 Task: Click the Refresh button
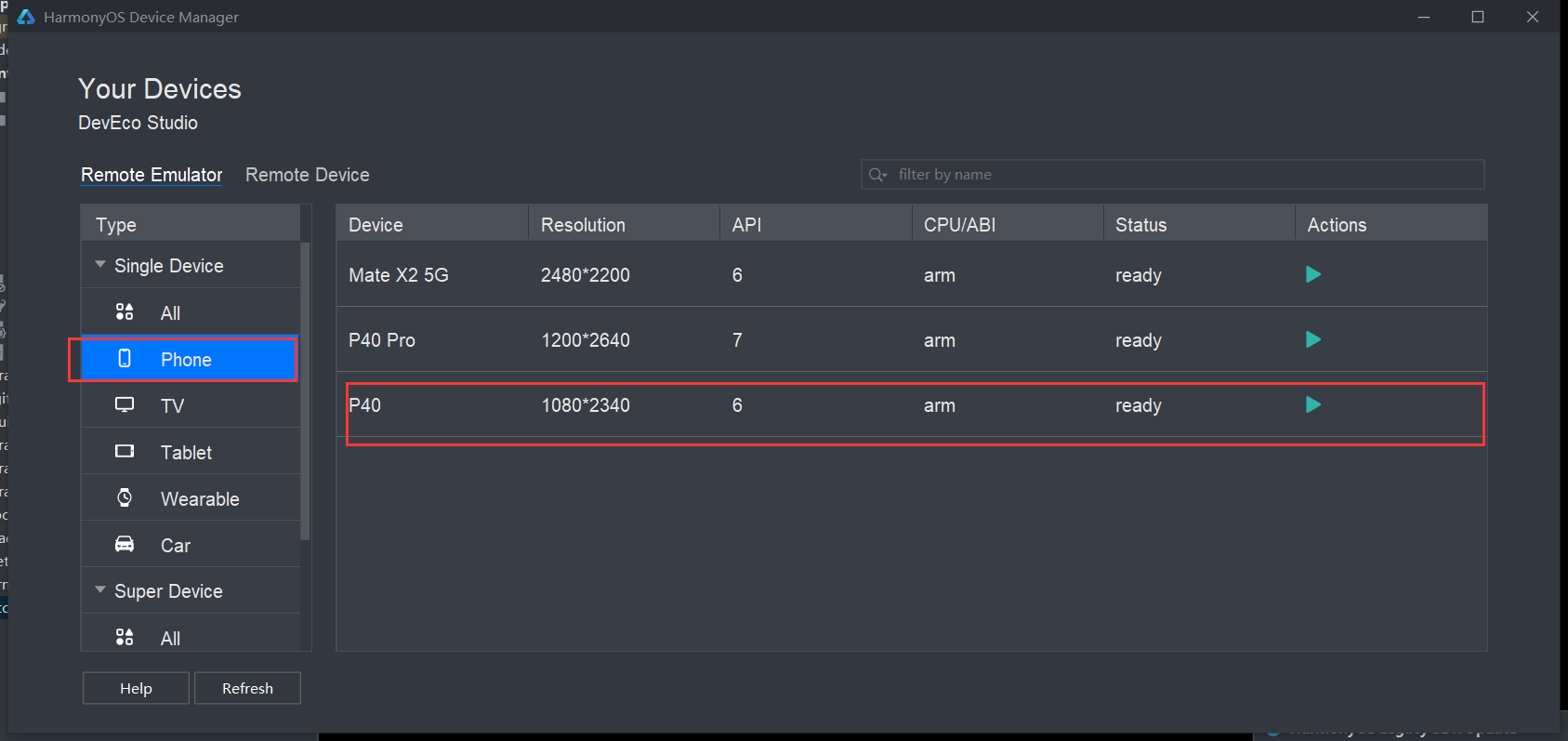pos(247,688)
